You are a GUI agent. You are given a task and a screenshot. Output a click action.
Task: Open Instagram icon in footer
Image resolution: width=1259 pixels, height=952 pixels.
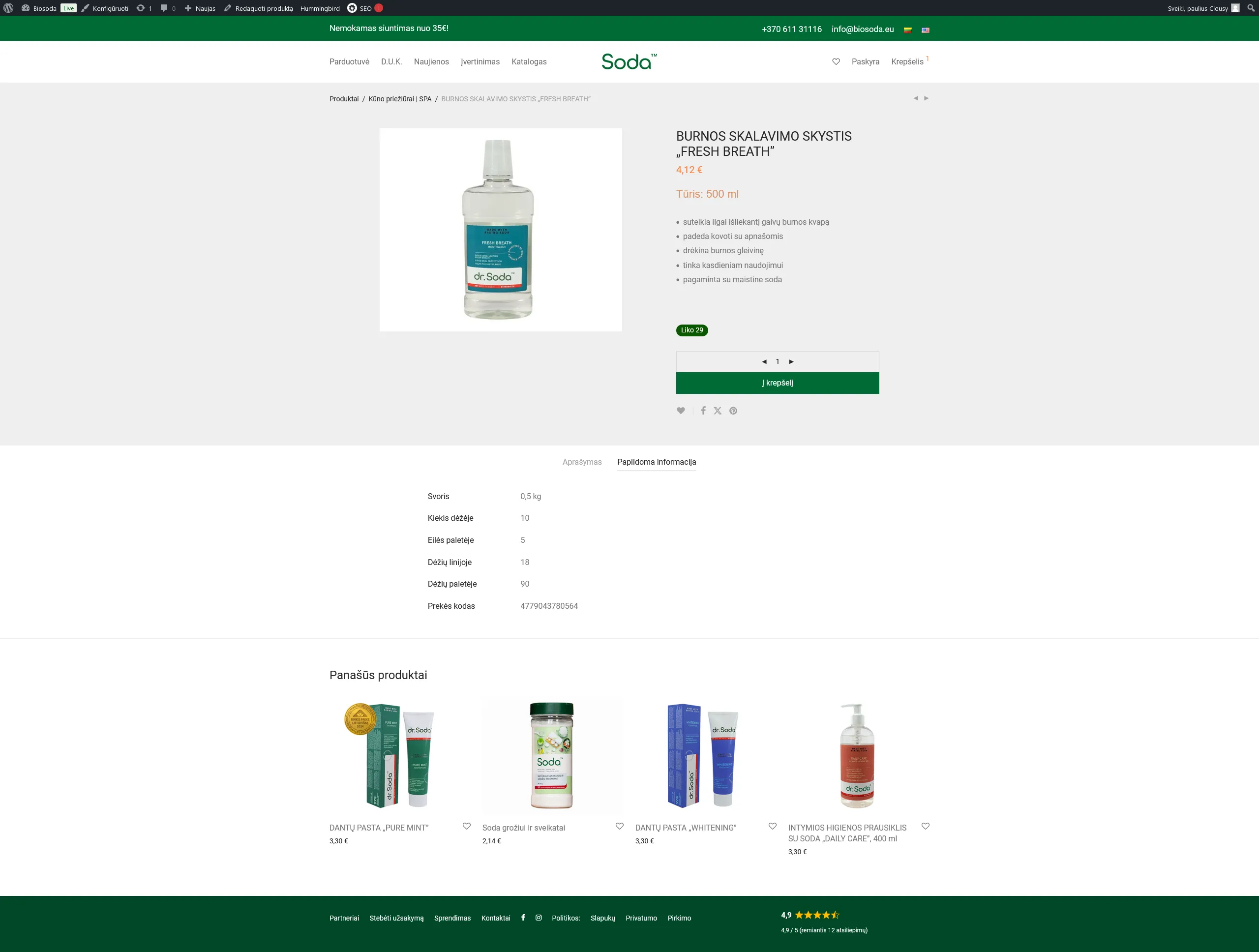[539, 917]
